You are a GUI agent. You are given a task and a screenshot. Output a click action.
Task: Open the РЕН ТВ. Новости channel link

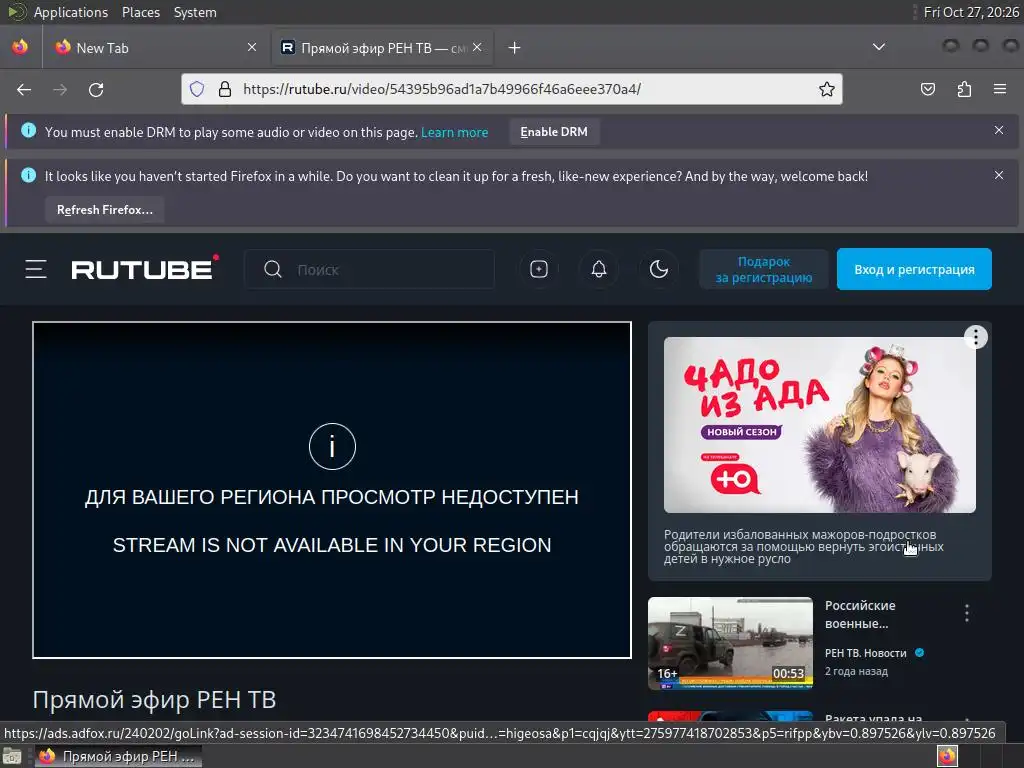(866, 653)
